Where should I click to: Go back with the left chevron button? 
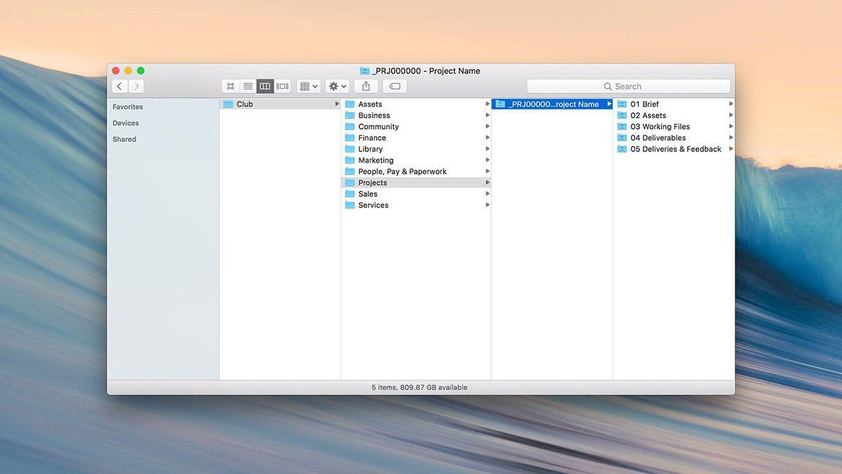[119, 86]
